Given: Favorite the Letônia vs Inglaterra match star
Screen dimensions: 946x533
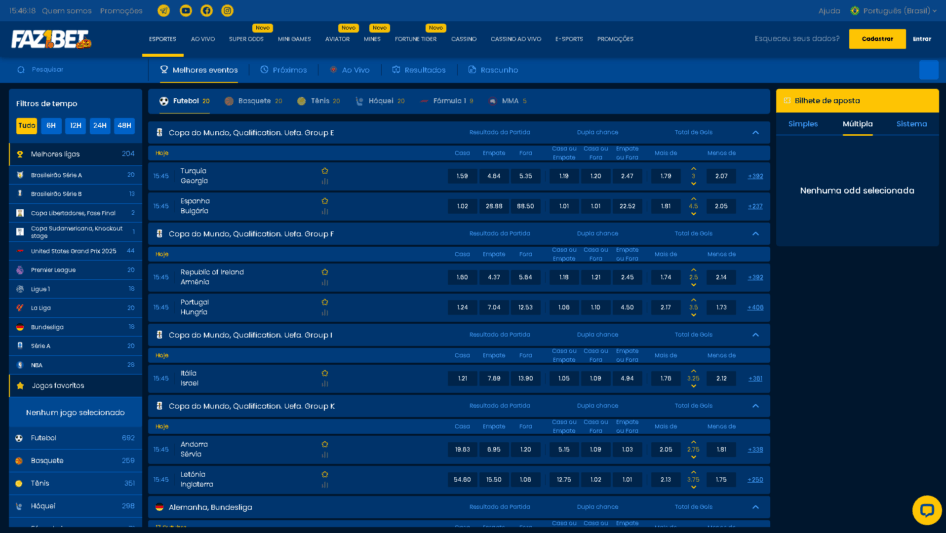Looking at the screenshot, I should coord(325,474).
